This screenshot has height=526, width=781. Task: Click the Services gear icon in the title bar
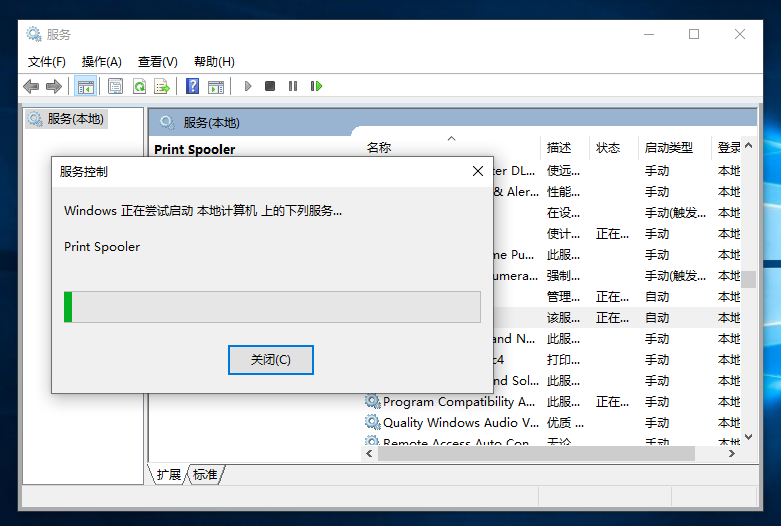[34, 34]
